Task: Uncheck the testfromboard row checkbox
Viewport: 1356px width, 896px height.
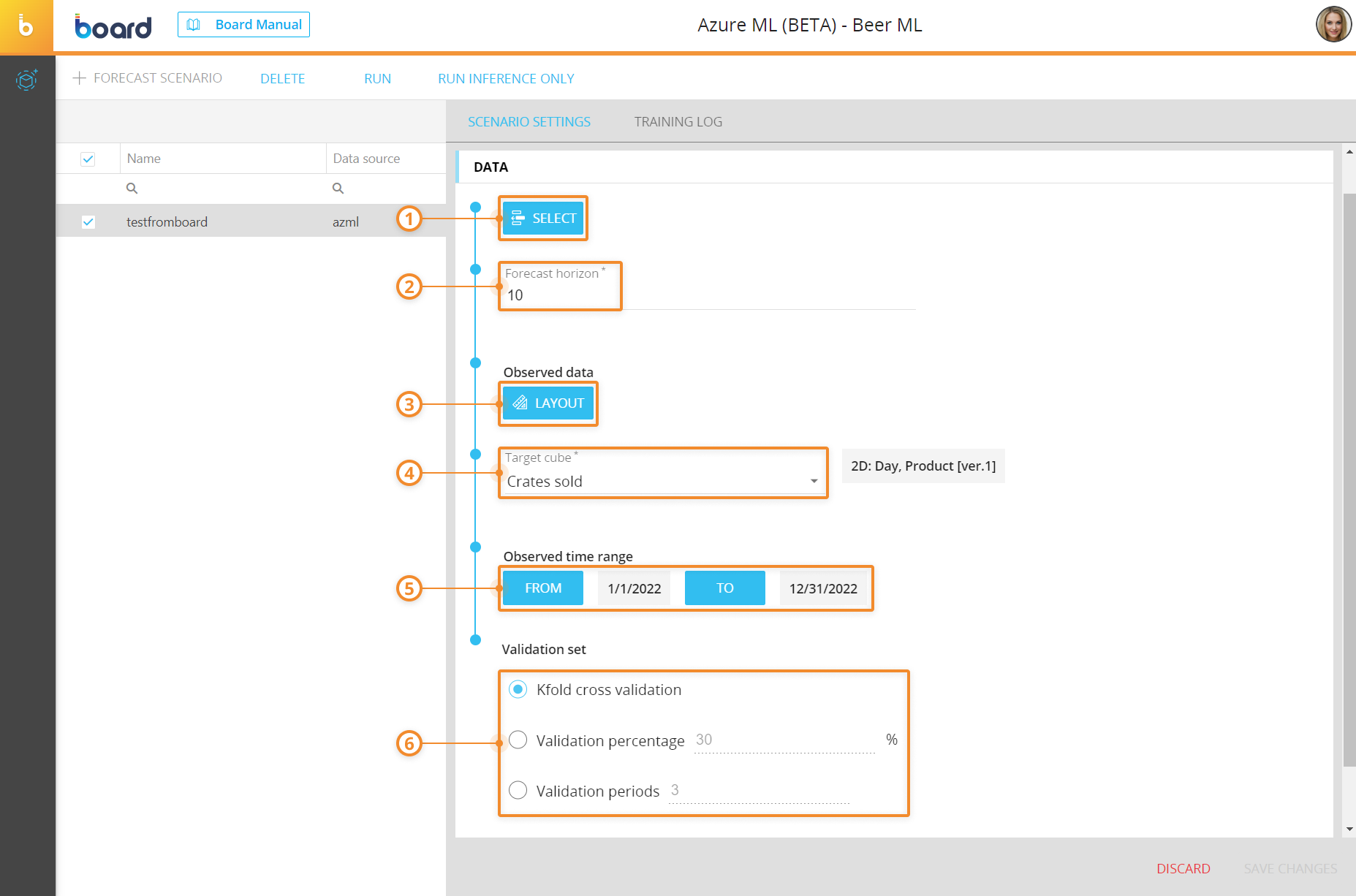Action: tap(88, 222)
